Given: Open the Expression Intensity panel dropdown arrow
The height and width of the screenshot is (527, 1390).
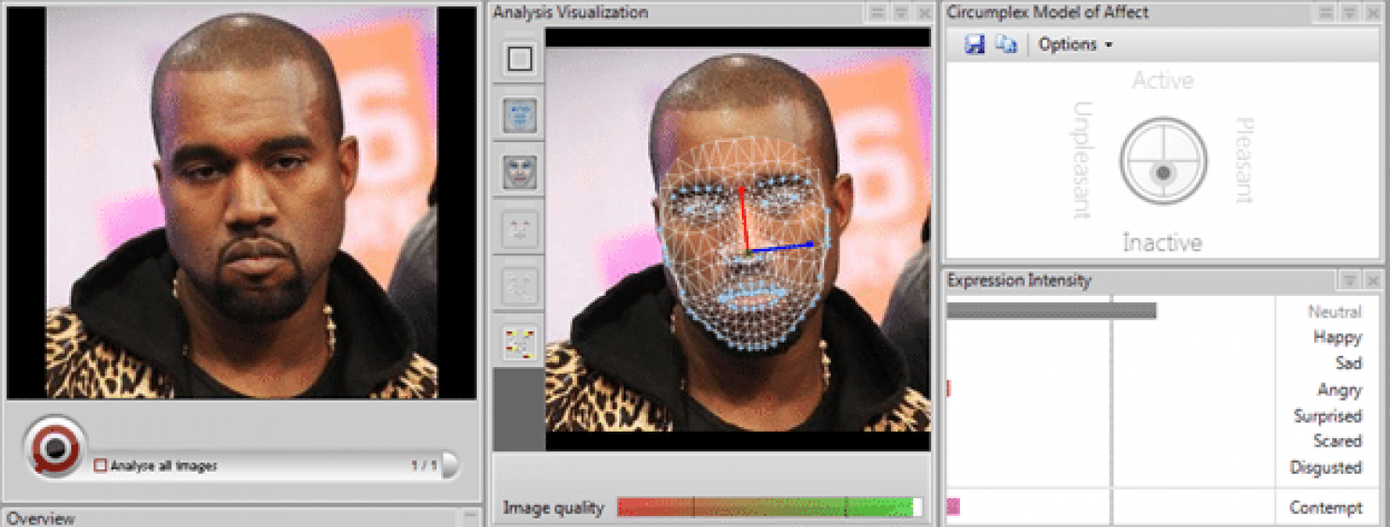Looking at the screenshot, I should click(1349, 281).
